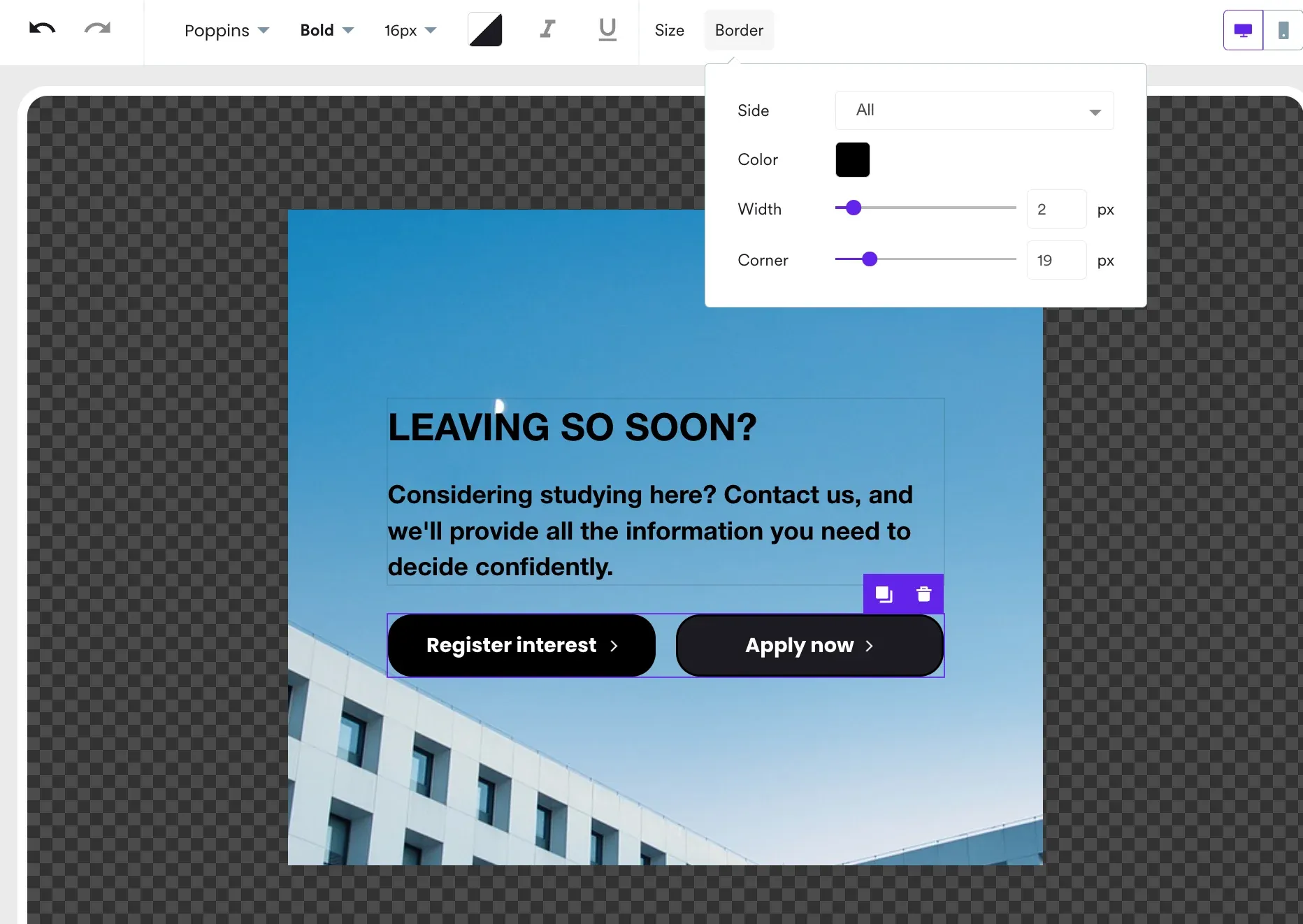Click the redo arrow icon

[x=97, y=29]
